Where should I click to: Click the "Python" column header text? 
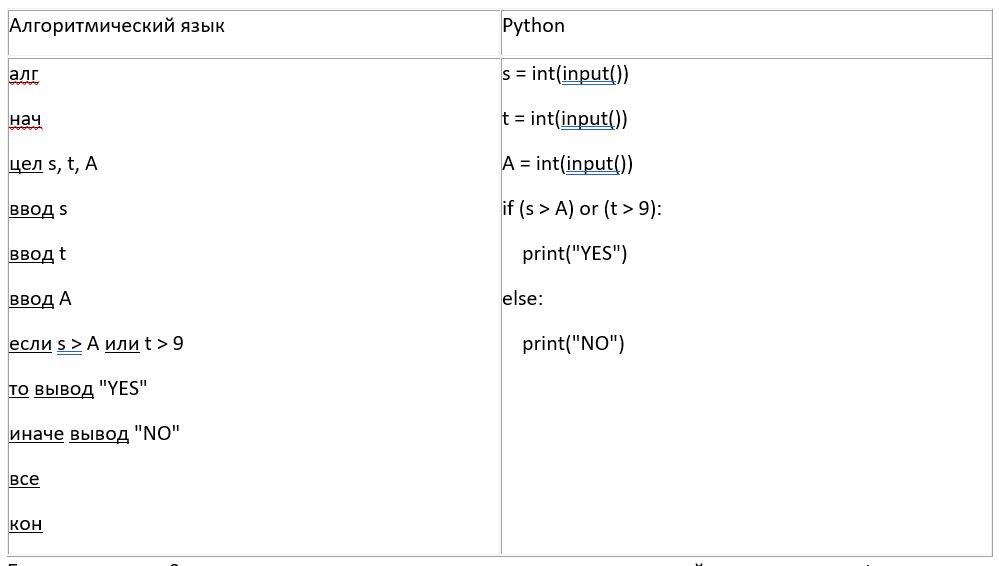(x=534, y=26)
